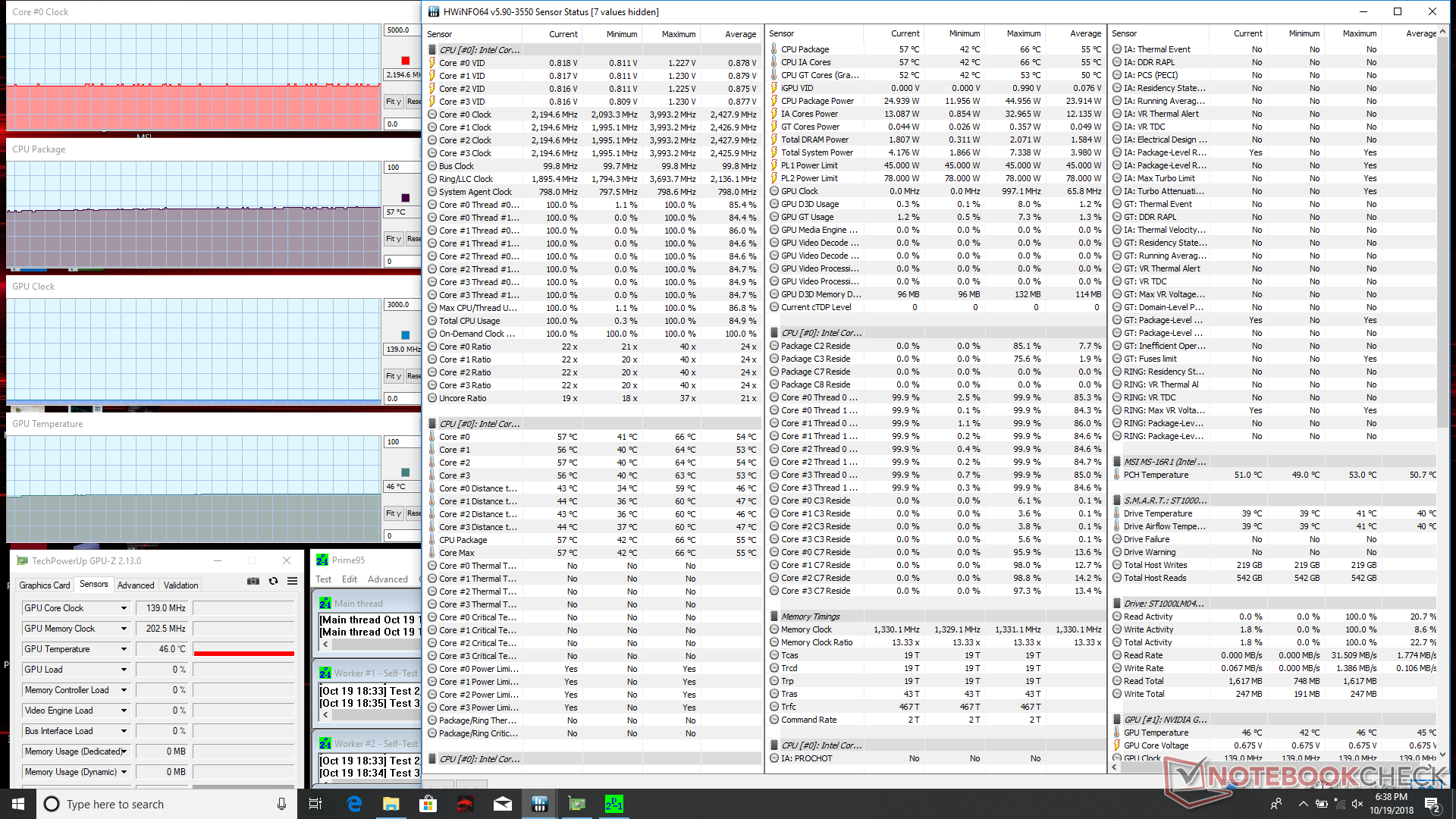The width and height of the screenshot is (1456, 819).
Task: Open the Mail app taskbar icon
Action: [502, 804]
